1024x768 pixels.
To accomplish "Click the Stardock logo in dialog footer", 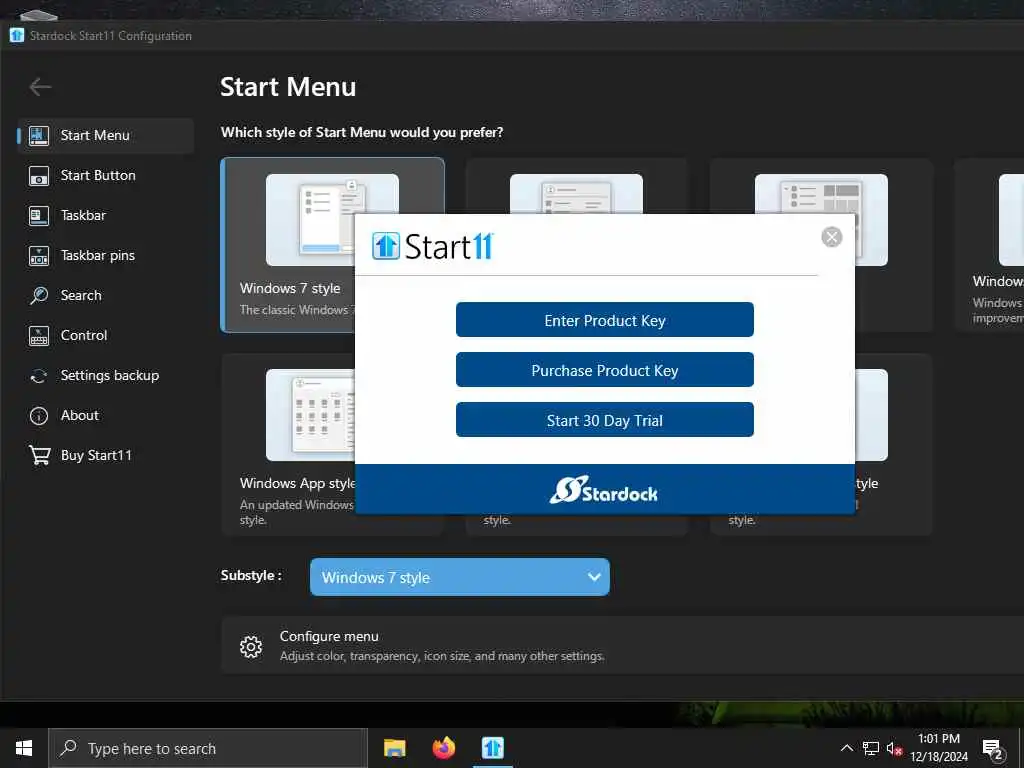I will pyautogui.click(x=603, y=490).
